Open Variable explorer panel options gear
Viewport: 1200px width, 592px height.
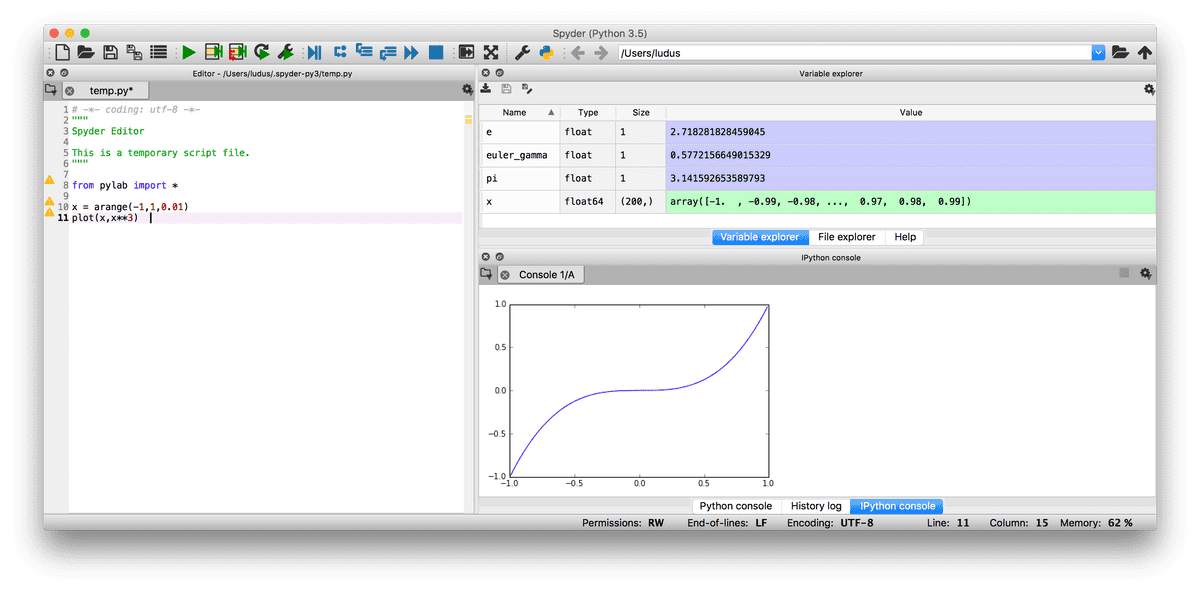coord(1147,88)
